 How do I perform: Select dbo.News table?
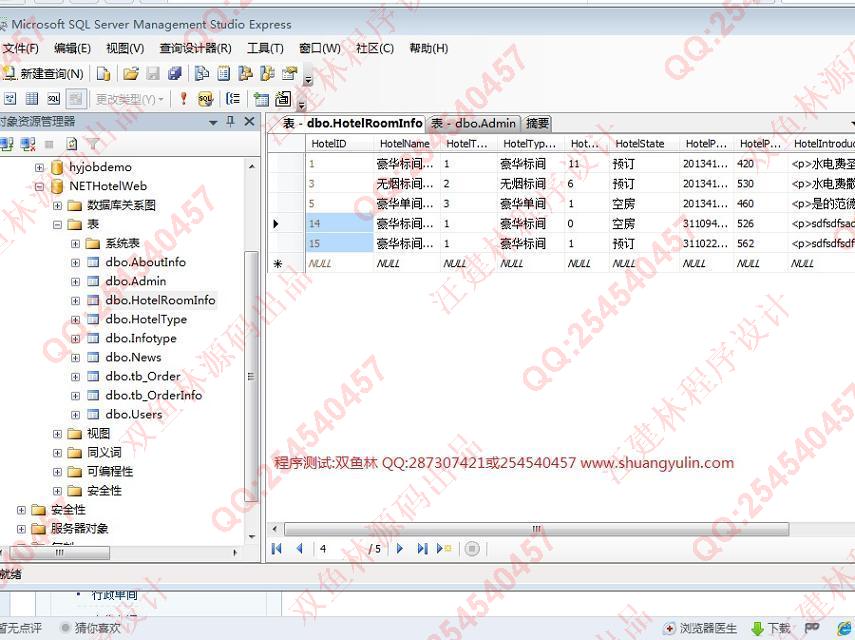[133, 358]
